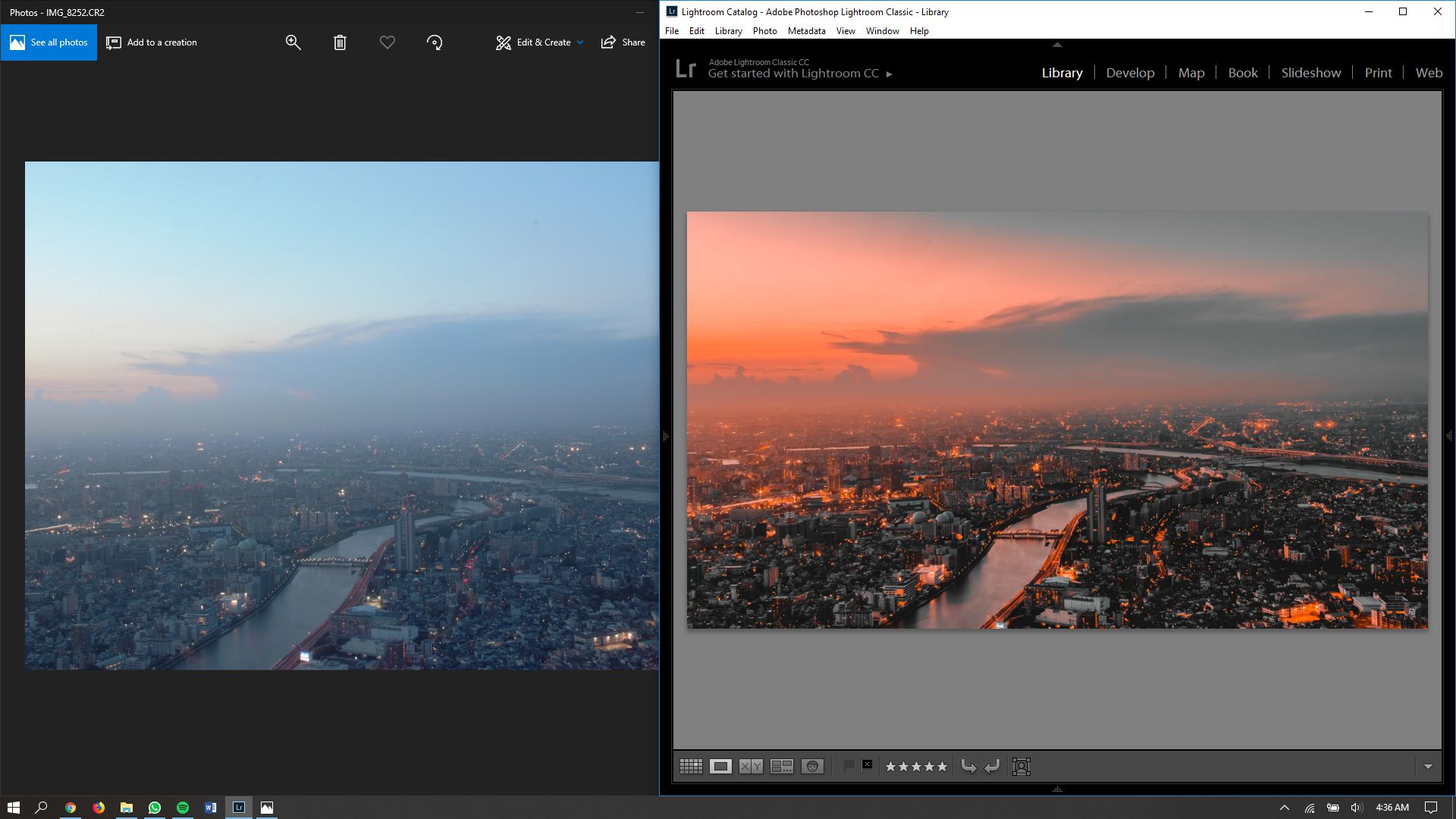Open Compare view in Lightroom
This screenshot has width=1456, height=819.
(752, 766)
